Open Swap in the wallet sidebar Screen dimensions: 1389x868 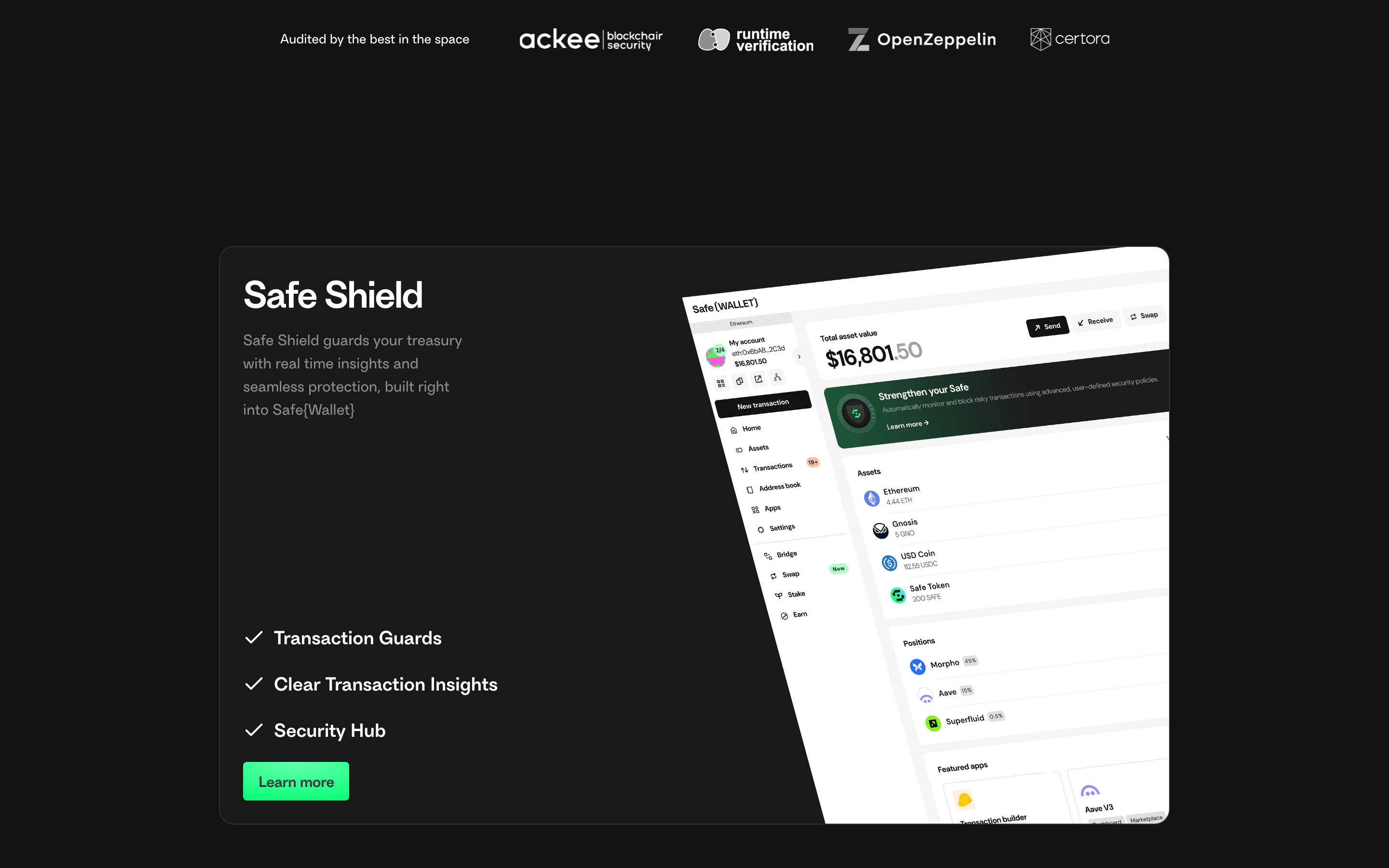(785, 575)
